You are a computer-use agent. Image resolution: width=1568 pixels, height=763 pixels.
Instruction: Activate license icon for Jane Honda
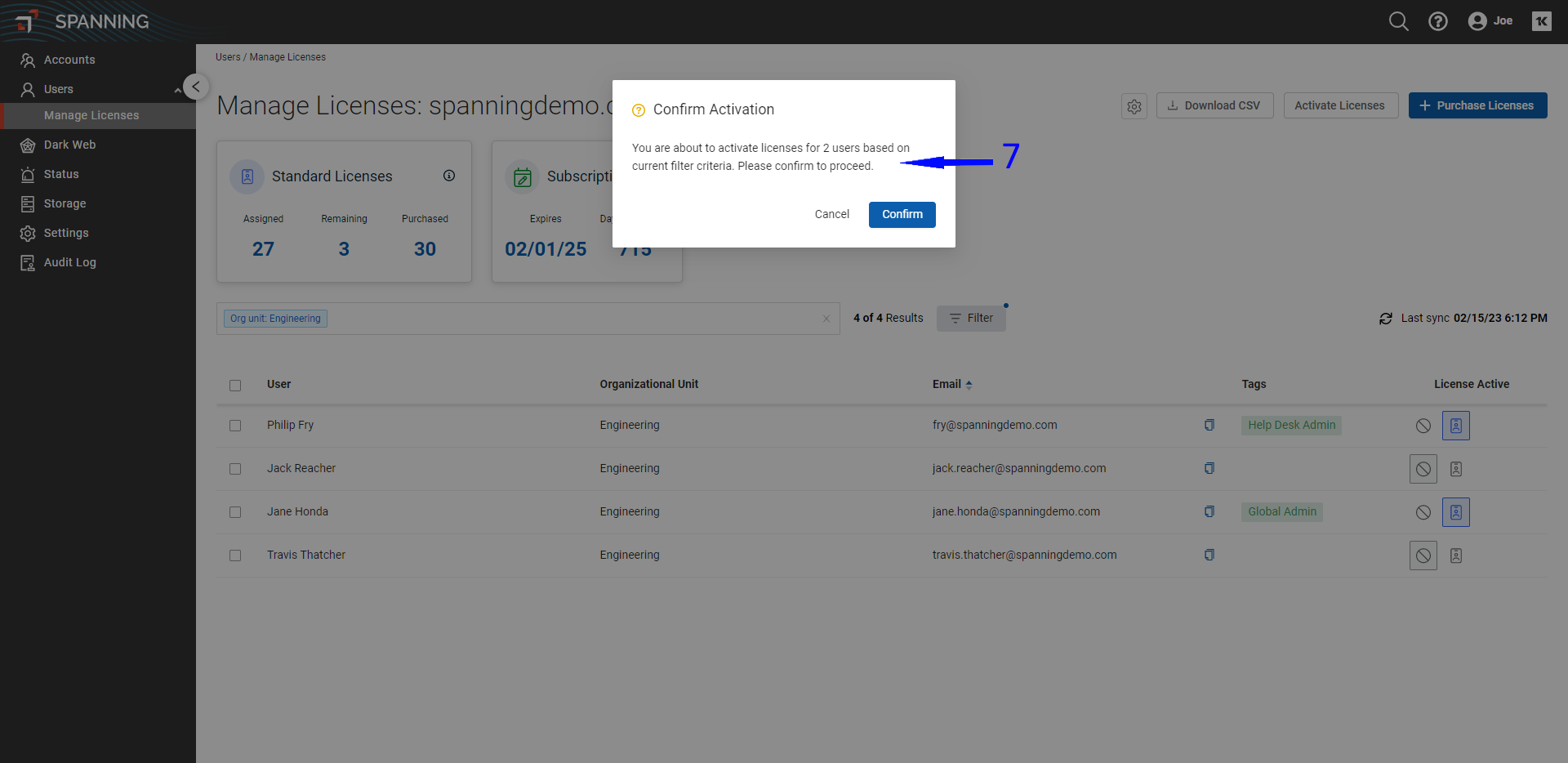pos(1456,512)
